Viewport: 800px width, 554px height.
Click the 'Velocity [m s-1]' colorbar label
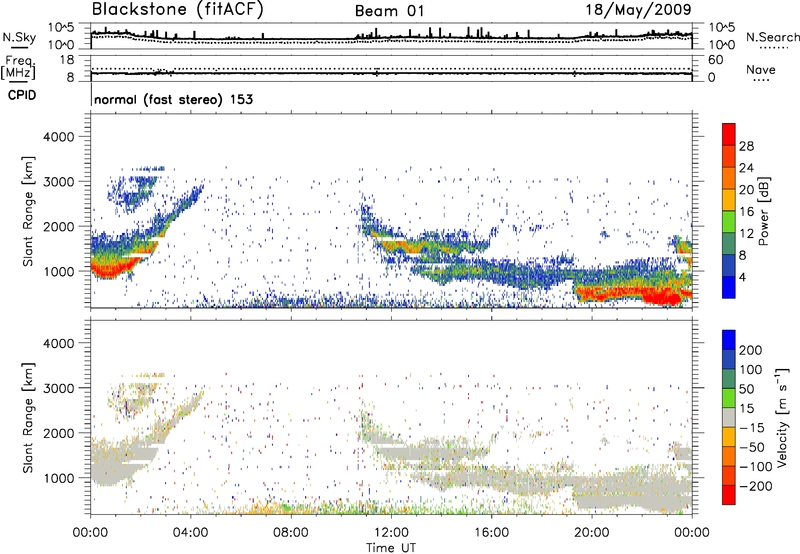(782, 417)
